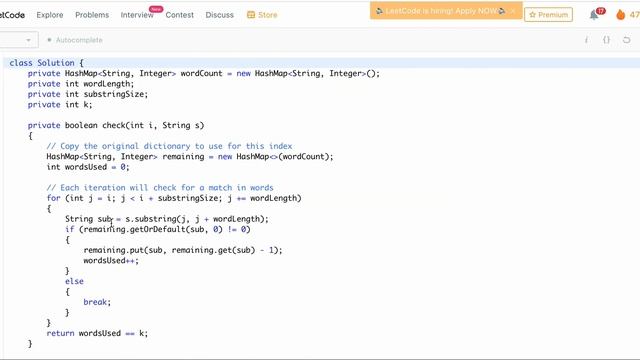Screen dimensions: 640x360
Task: Dismiss the hiring banner with X
Action: click(x=513, y=11)
